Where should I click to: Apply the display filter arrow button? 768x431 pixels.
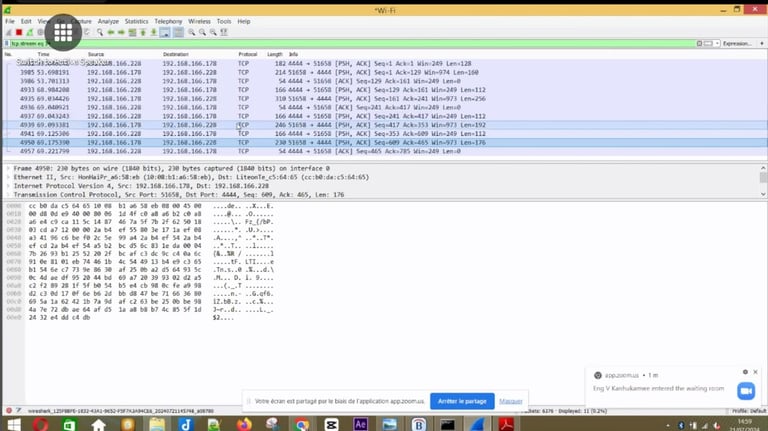pyautogui.click(x=708, y=44)
